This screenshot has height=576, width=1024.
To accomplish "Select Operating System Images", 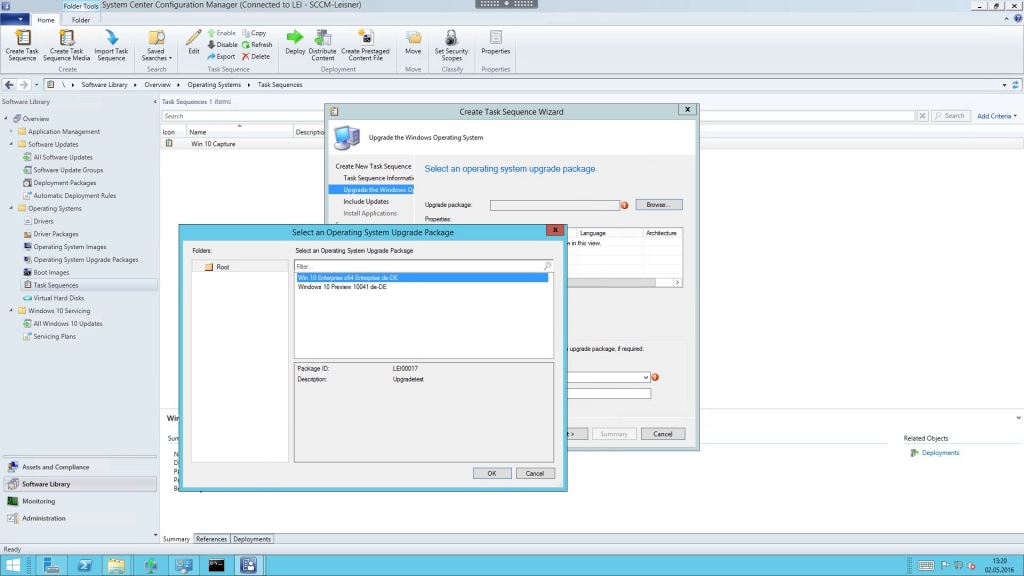I will tap(69, 247).
